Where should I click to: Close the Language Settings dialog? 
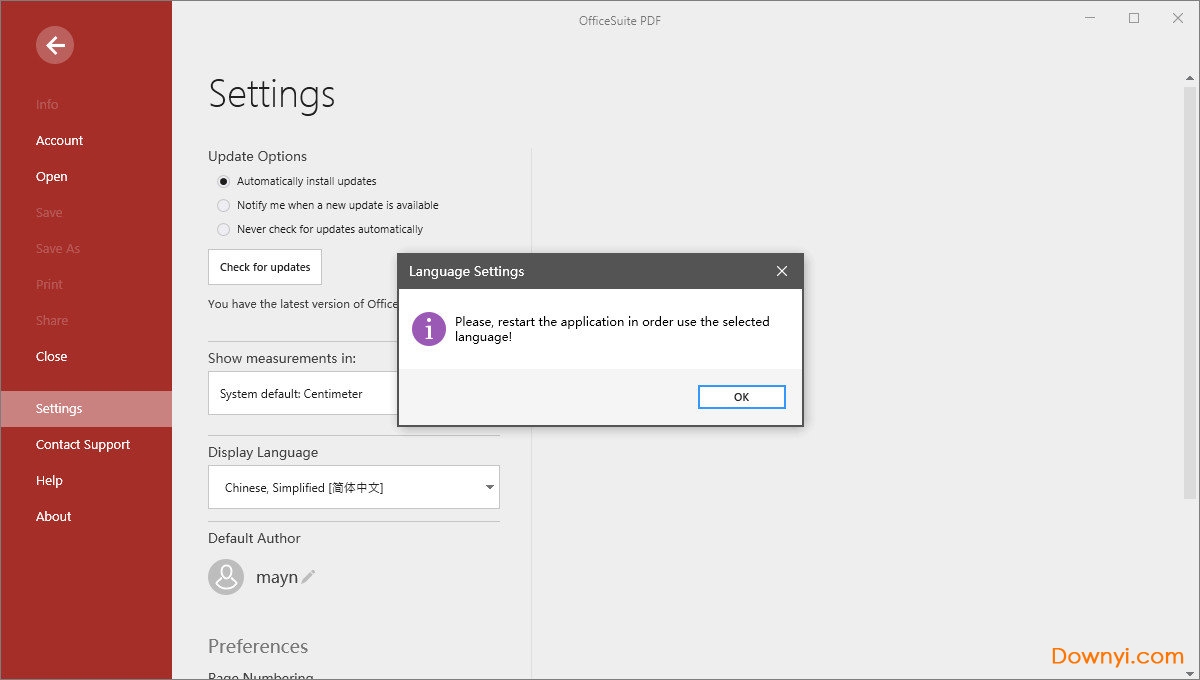tap(782, 271)
